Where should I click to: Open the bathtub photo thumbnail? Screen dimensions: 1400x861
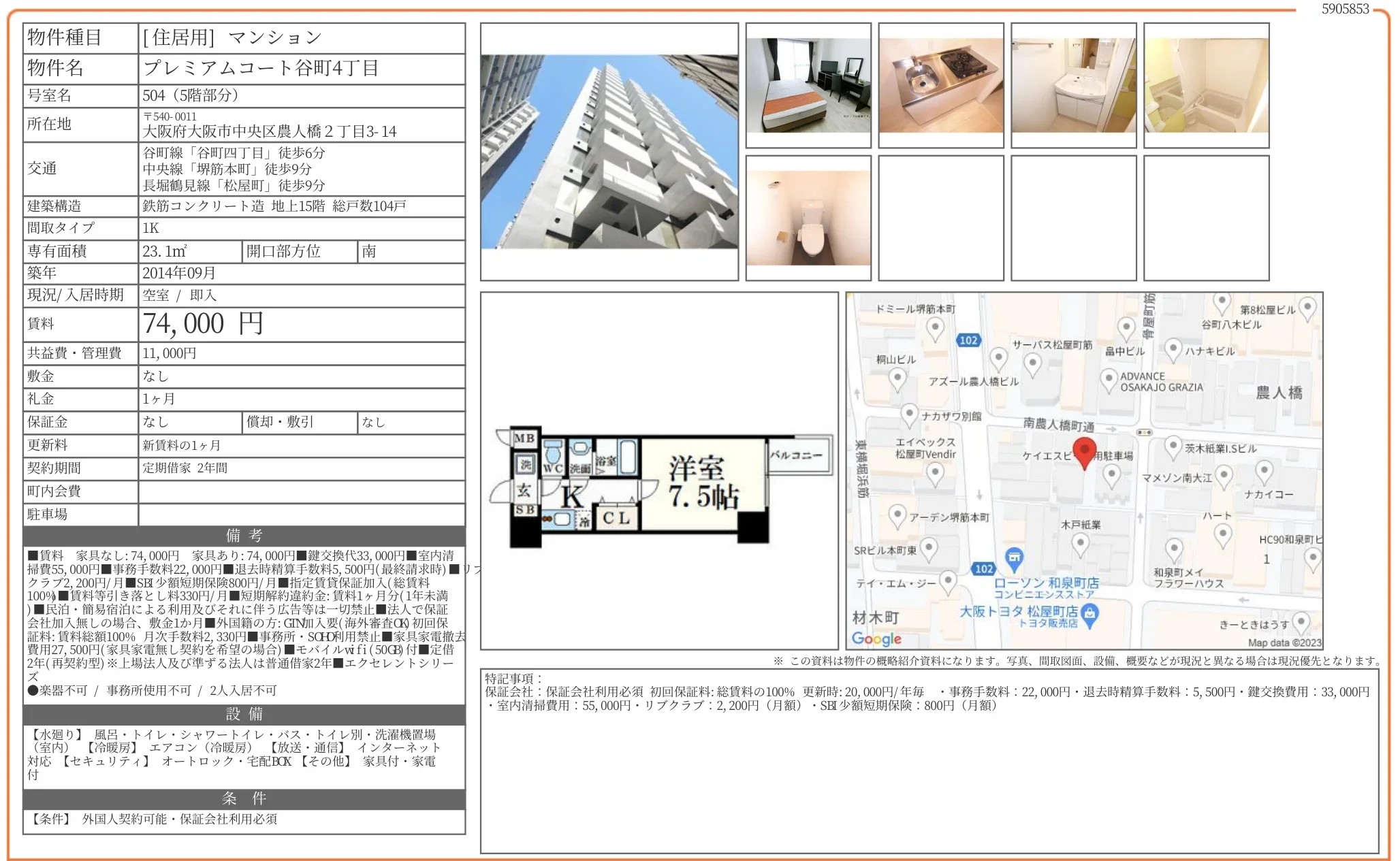click(1206, 85)
